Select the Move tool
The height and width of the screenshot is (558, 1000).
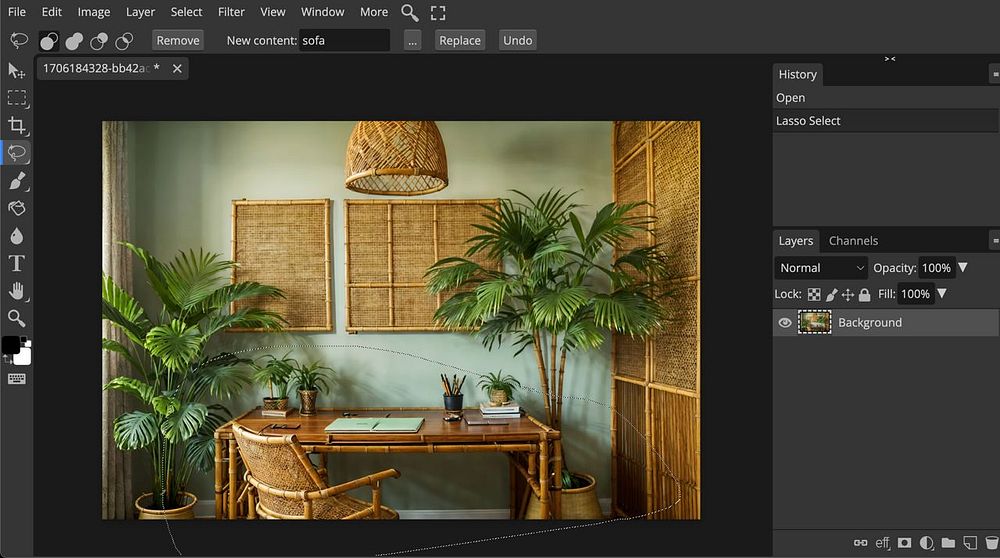coord(17,71)
